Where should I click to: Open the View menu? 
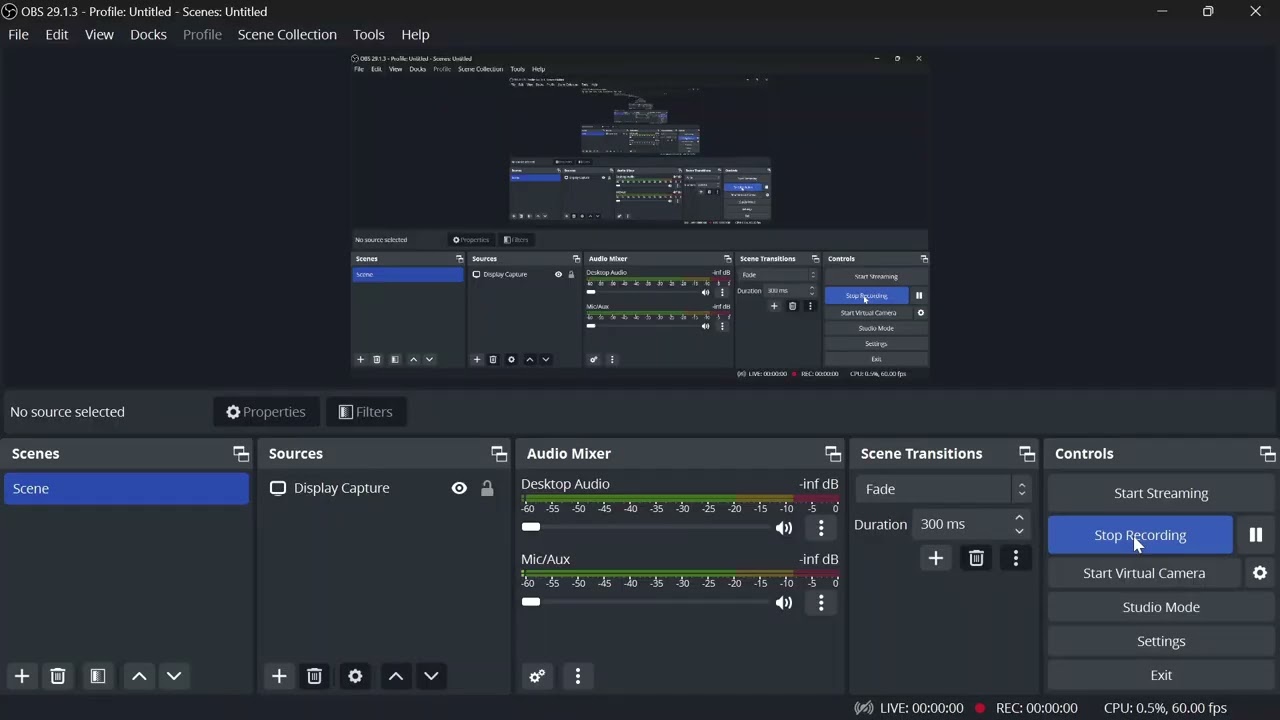coord(99,35)
